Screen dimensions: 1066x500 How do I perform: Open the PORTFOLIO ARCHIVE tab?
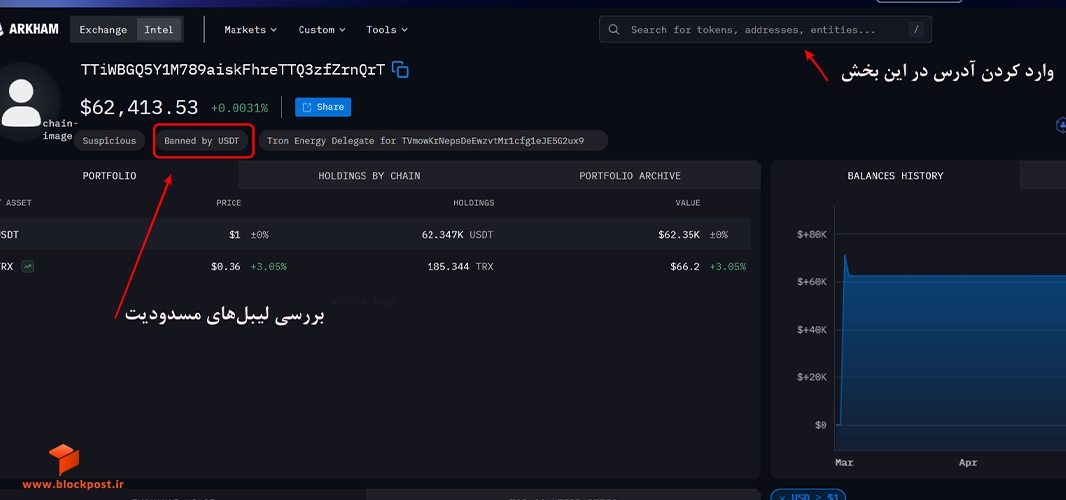click(630, 176)
